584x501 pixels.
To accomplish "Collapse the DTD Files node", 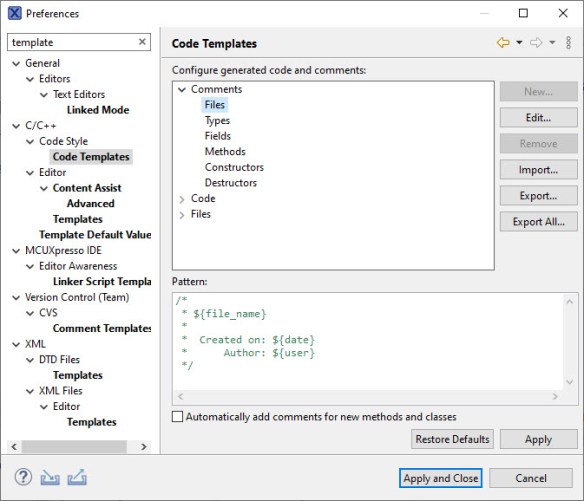I will 30,360.
